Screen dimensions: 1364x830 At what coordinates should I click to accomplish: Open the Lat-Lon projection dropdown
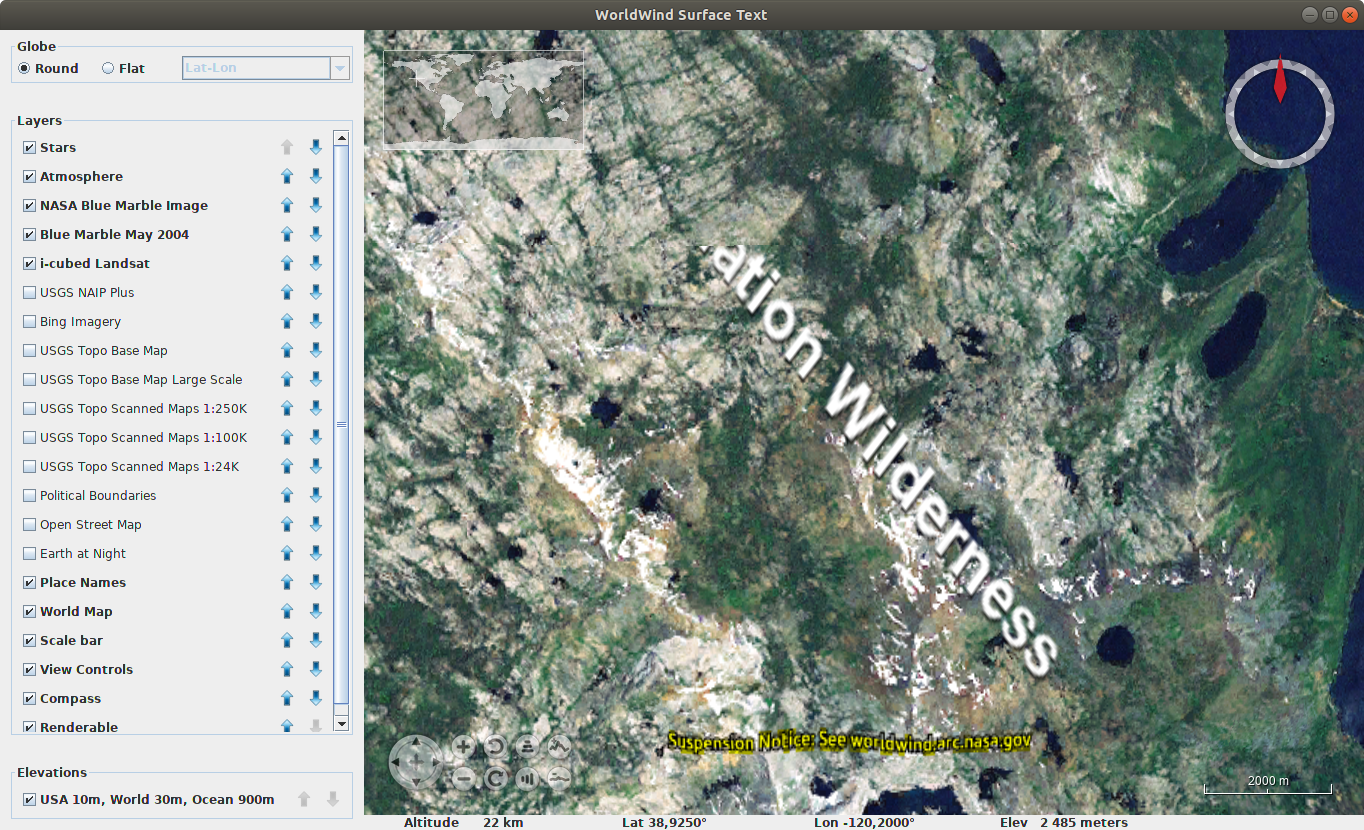(340, 68)
